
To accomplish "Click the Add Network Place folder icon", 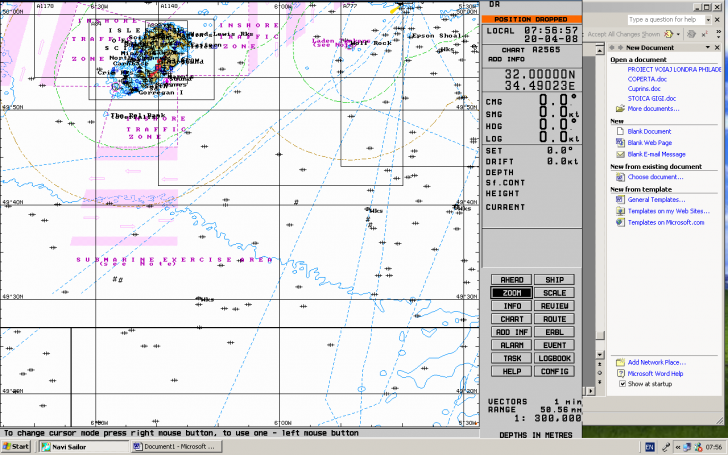I will coord(619,362).
